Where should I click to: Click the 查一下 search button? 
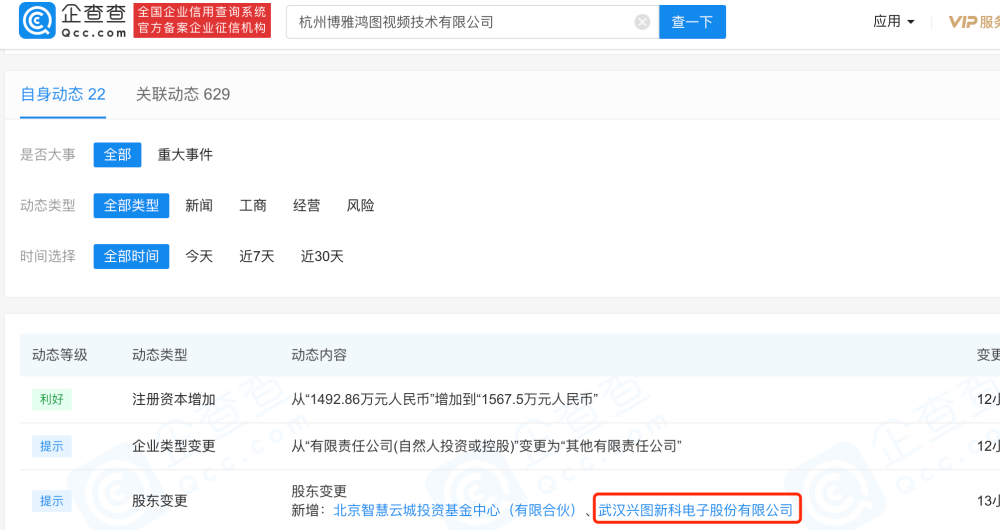coord(692,22)
